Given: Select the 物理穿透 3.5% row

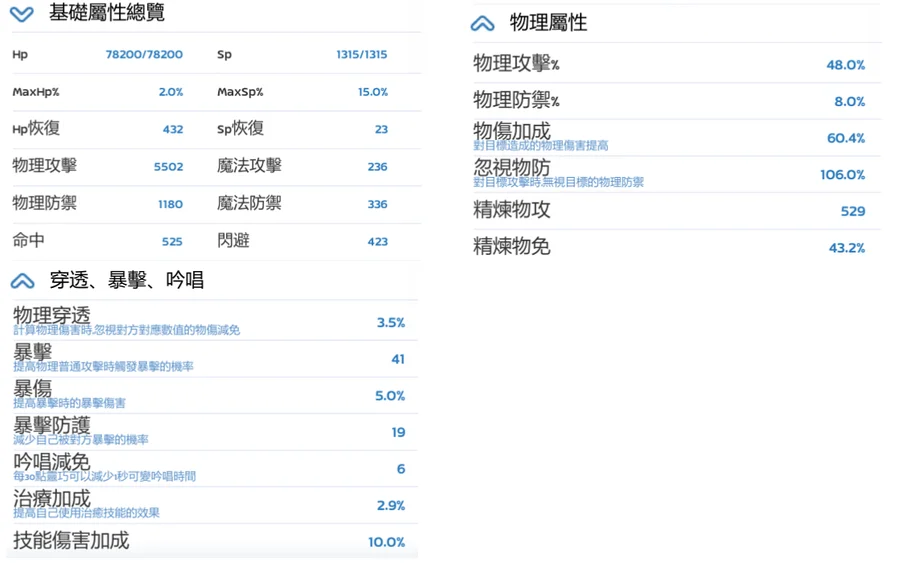Looking at the screenshot, I should coord(210,321).
